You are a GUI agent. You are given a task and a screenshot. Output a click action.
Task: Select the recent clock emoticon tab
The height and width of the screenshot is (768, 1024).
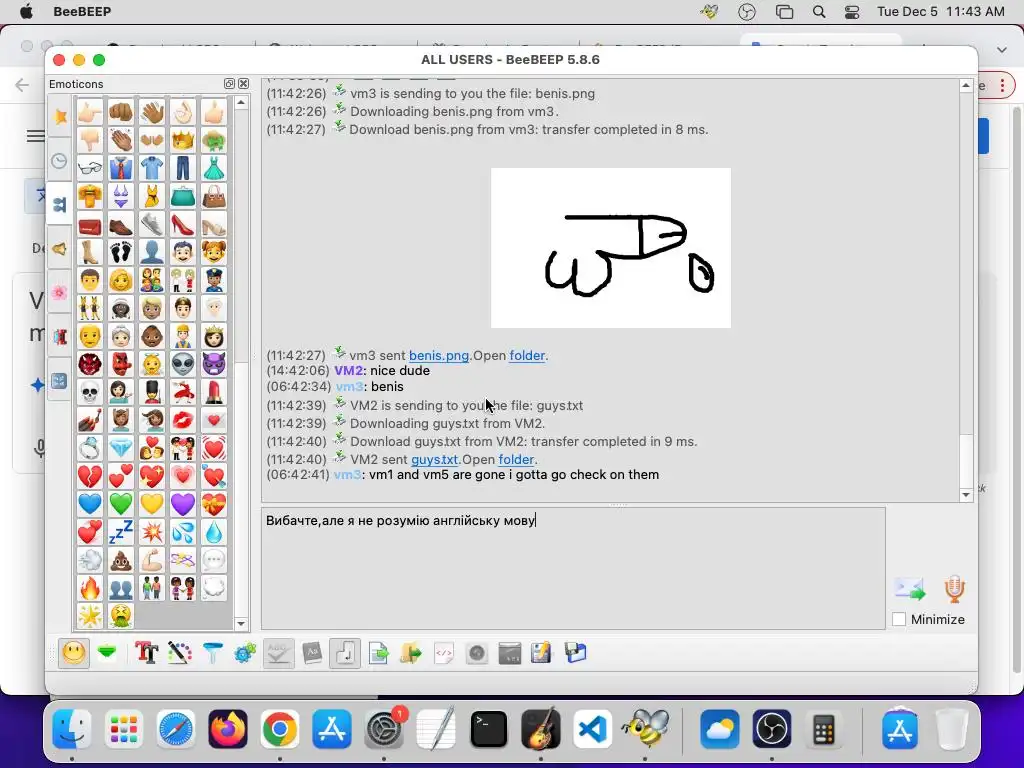[59, 161]
